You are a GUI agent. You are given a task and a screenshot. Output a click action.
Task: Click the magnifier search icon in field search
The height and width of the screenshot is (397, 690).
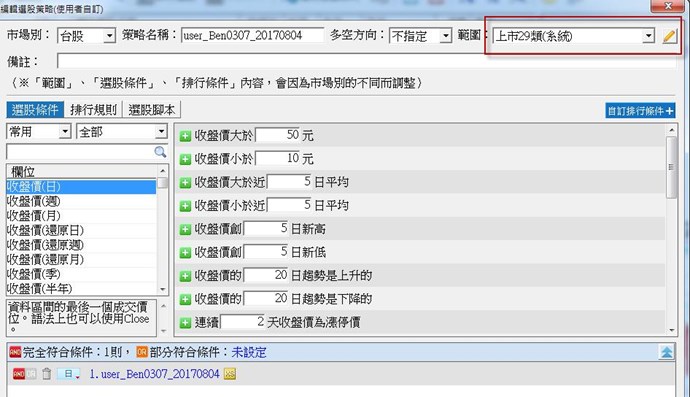point(160,152)
